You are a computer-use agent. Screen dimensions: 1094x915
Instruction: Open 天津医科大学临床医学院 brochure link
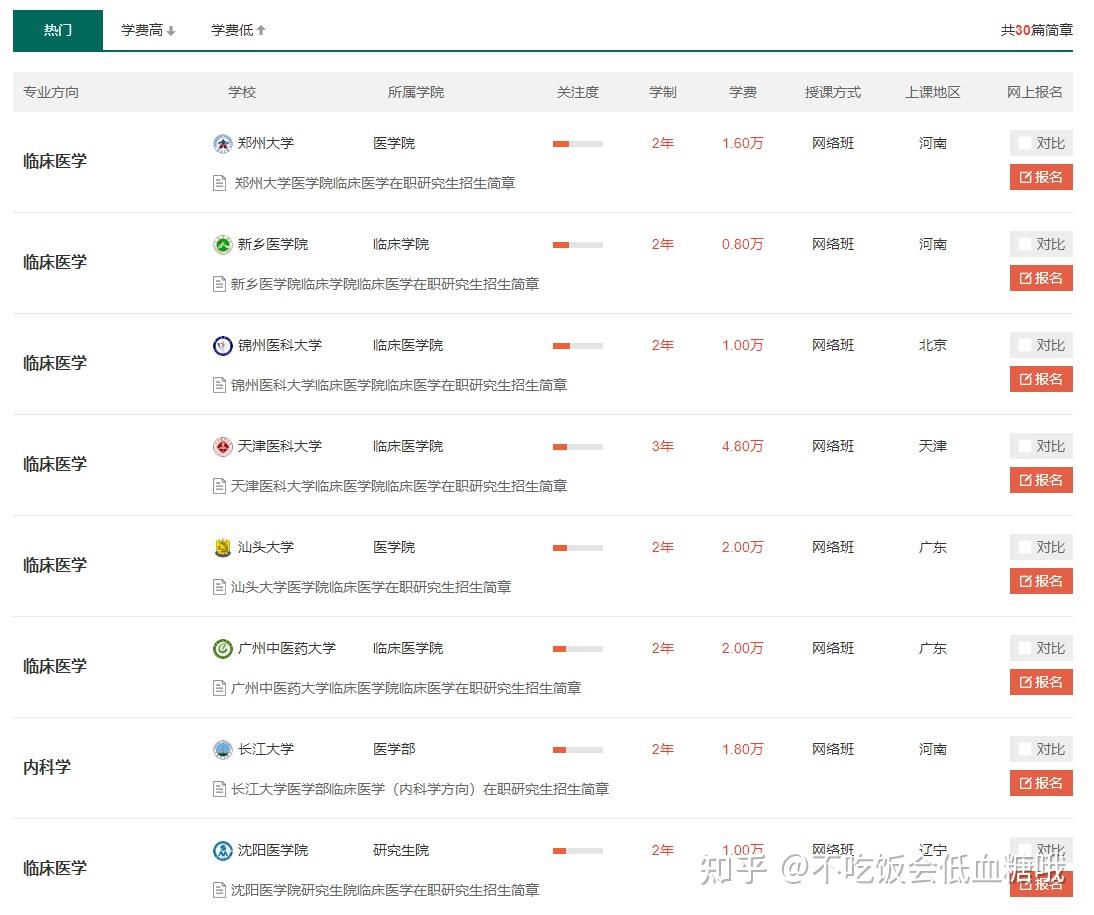click(x=399, y=486)
